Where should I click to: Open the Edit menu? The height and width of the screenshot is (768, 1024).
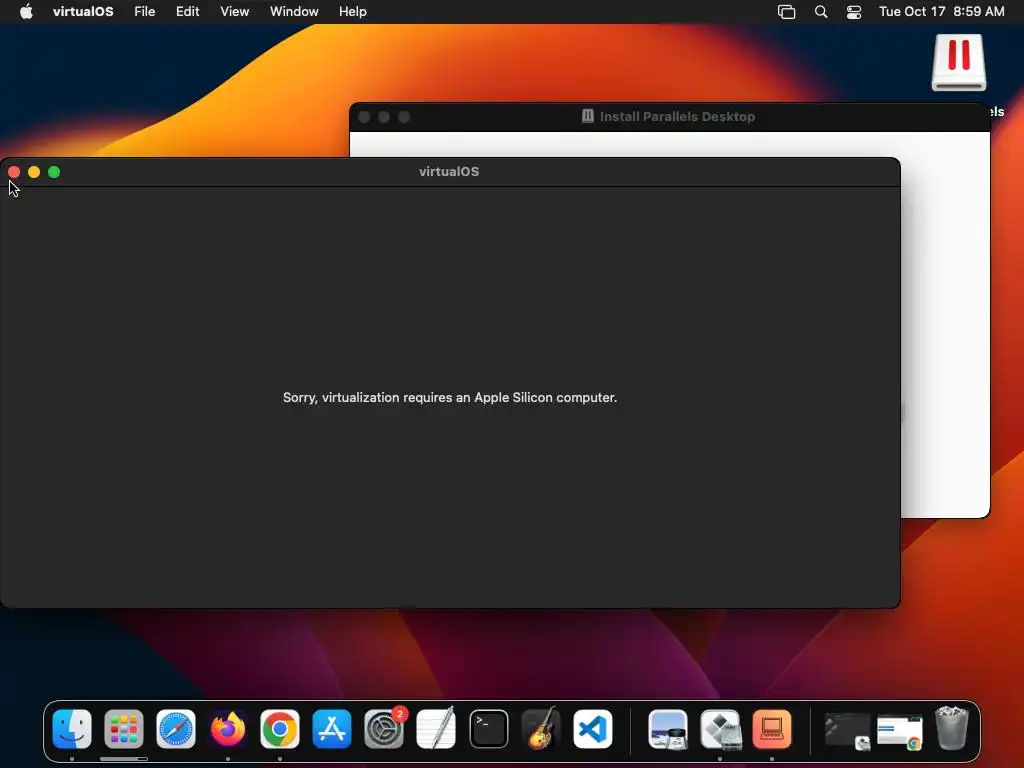187,12
